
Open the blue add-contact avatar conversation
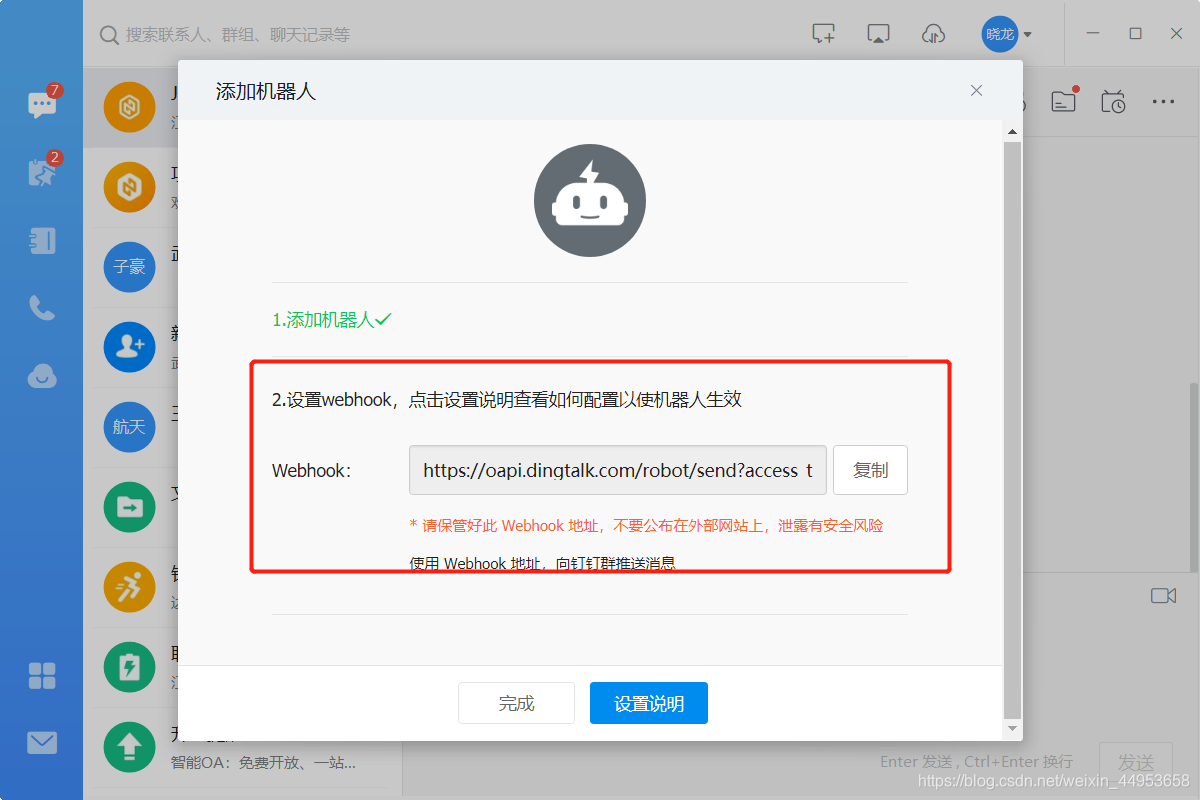(x=130, y=347)
